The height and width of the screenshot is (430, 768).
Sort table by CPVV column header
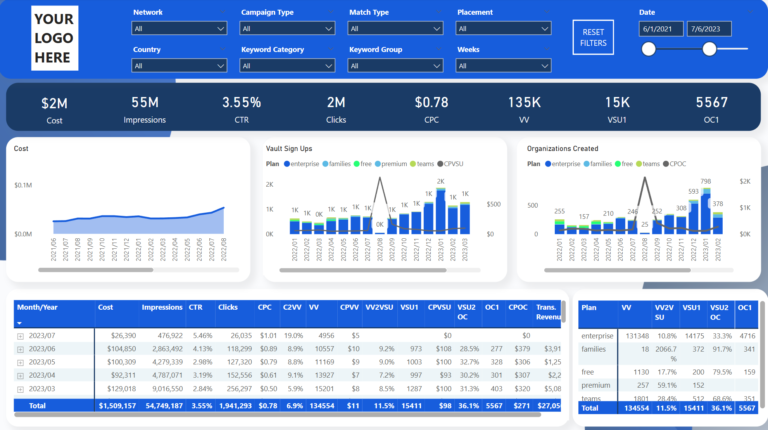[x=349, y=307]
